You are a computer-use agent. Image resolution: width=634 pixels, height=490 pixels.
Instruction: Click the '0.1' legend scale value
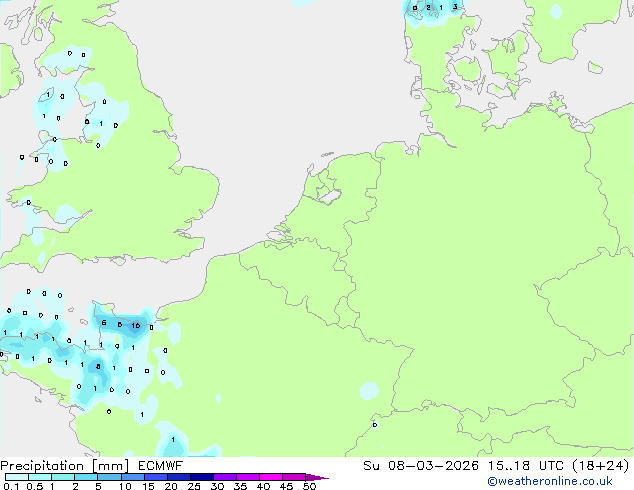[x=11, y=486]
